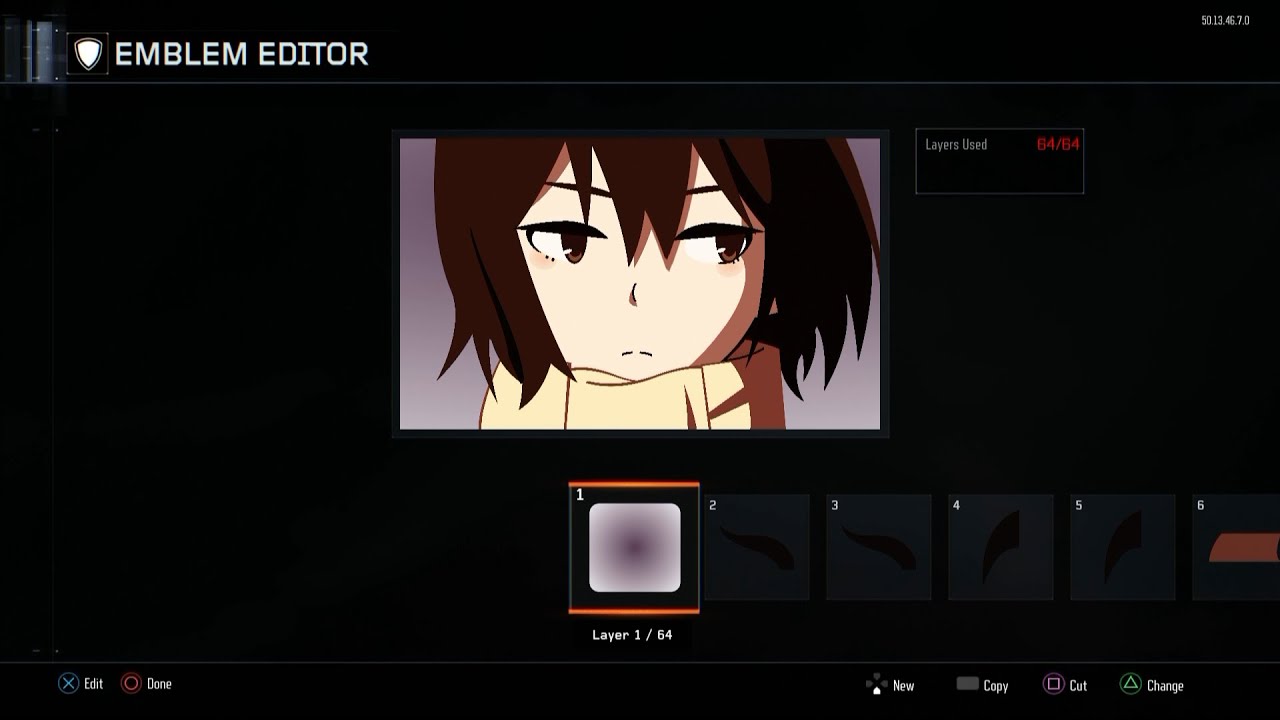The width and height of the screenshot is (1280, 720).
Task: Select layer 1 gradient square thumbnail
Action: (634, 547)
